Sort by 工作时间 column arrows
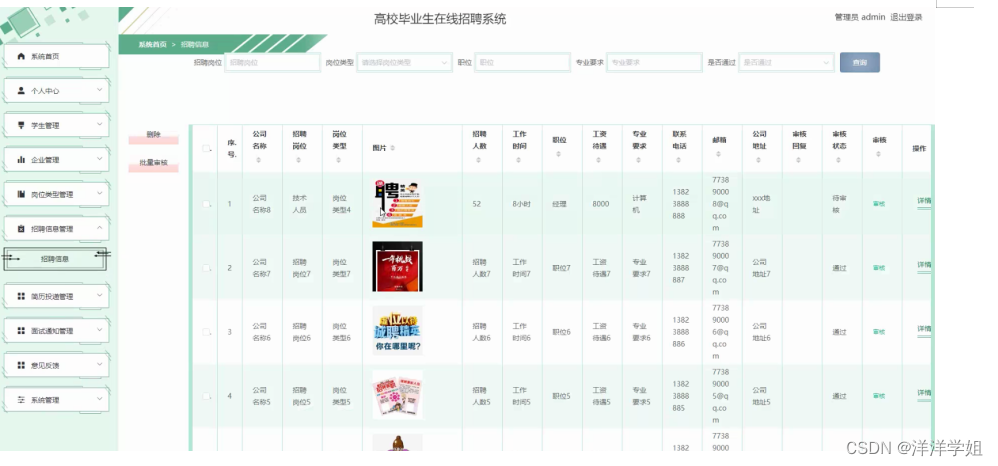This screenshot has height=466, width=998. coord(519,160)
